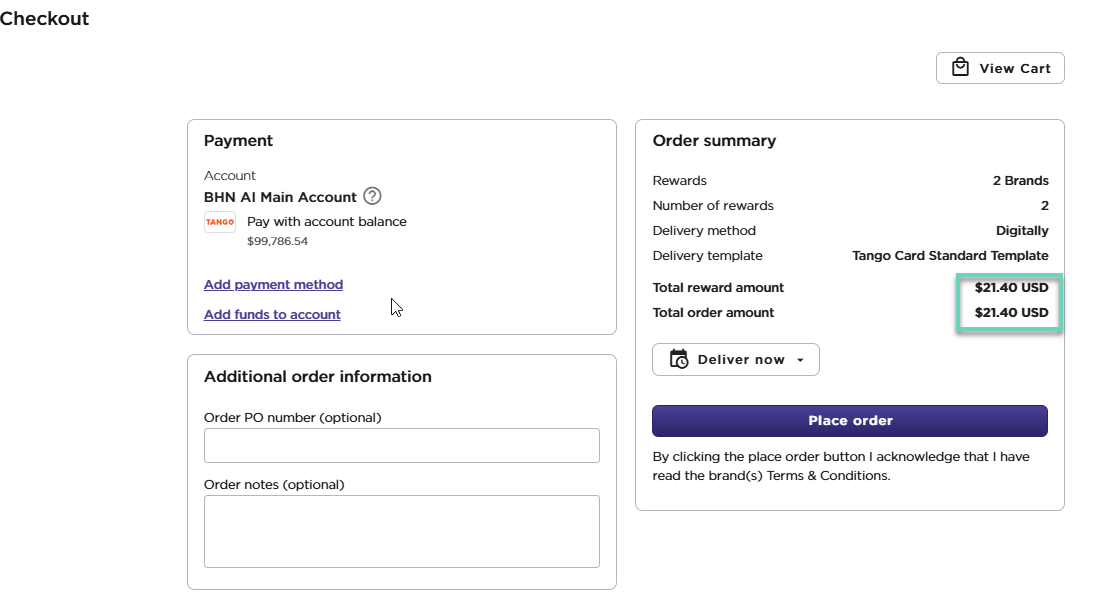The width and height of the screenshot is (1104, 606).
Task: Click the shopping bag icon in View Cart
Action: click(960, 68)
